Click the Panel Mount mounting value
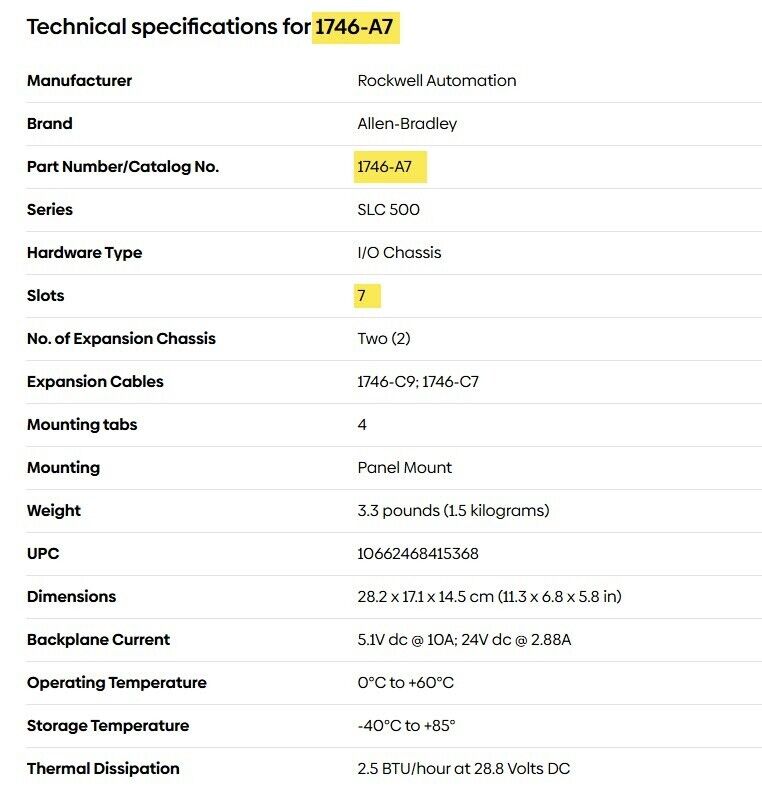This screenshot has height=787, width=762. click(x=405, y=468)
